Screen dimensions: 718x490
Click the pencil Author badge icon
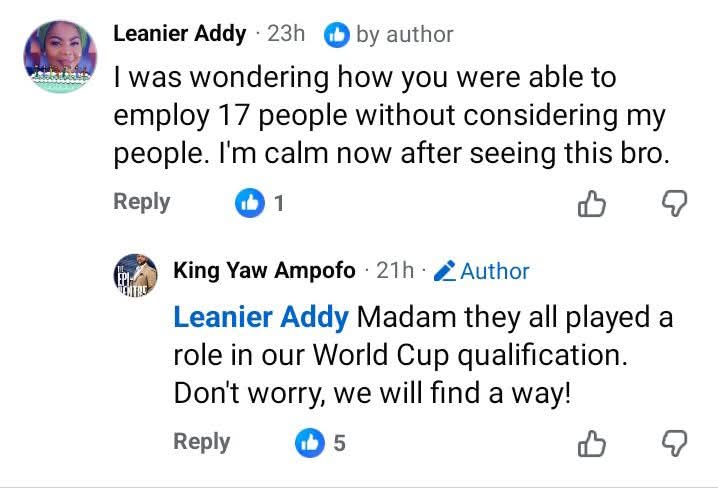point(446,271)
